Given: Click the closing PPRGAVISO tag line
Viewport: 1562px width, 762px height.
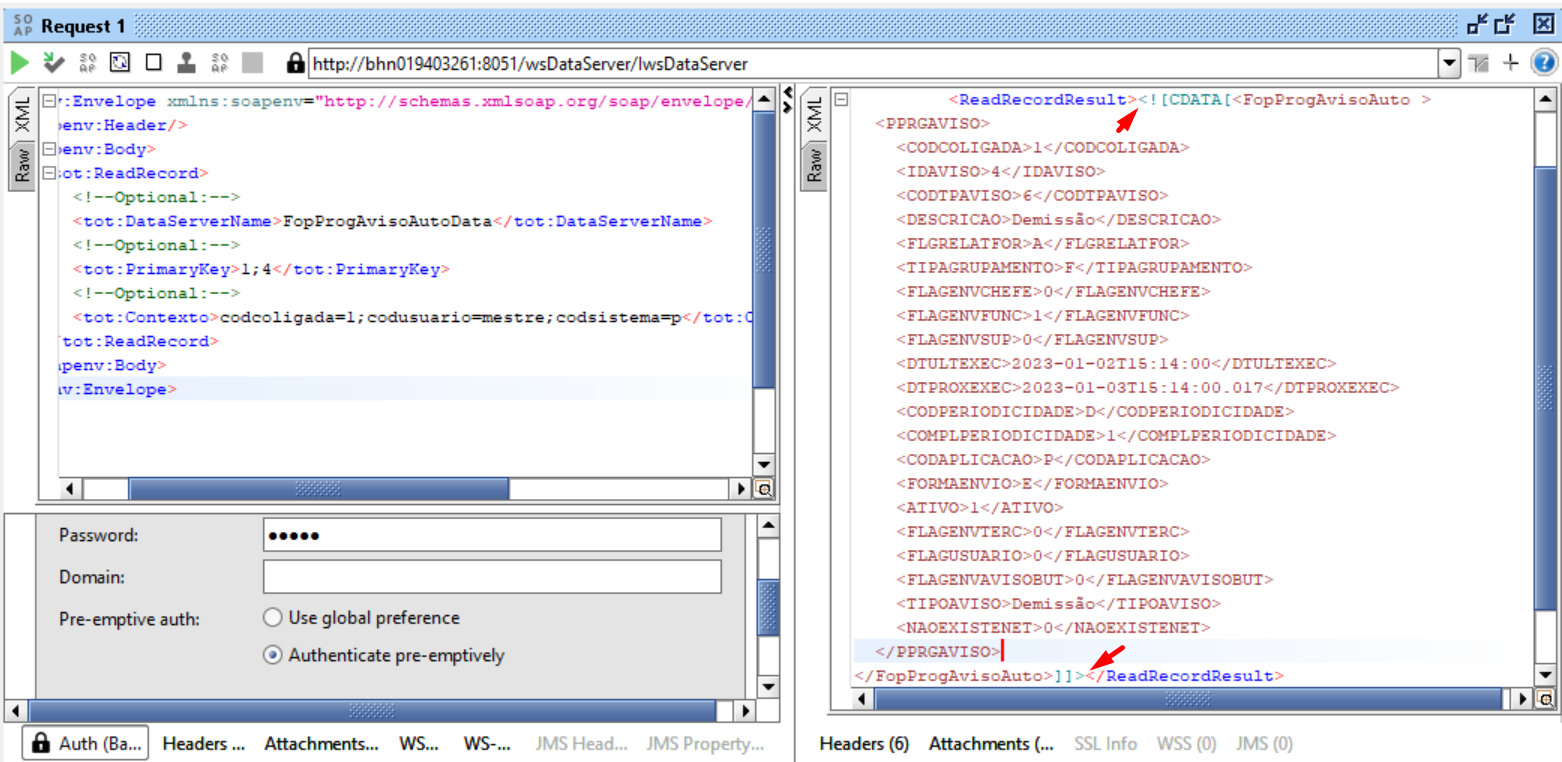Looking at the screenshot, I should click(x=937, y=651).
